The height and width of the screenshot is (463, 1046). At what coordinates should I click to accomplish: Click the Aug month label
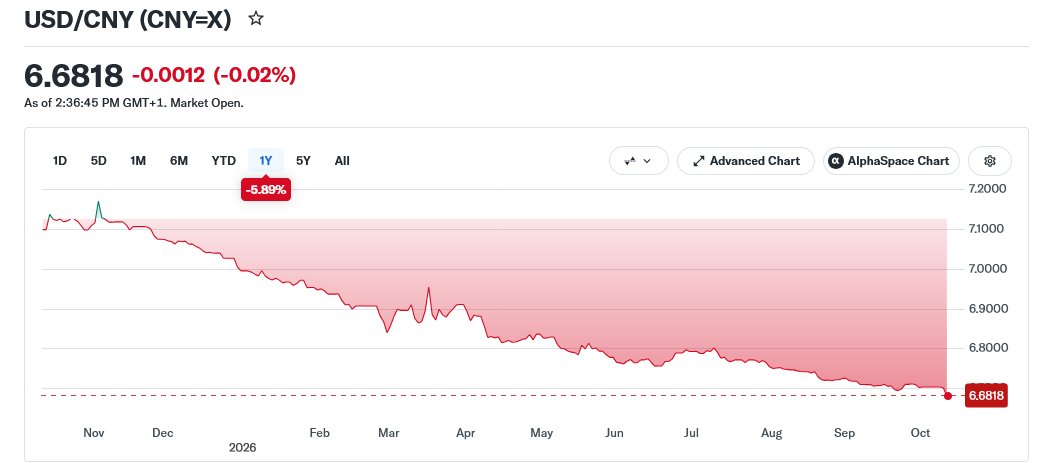(x=772, y=433)
